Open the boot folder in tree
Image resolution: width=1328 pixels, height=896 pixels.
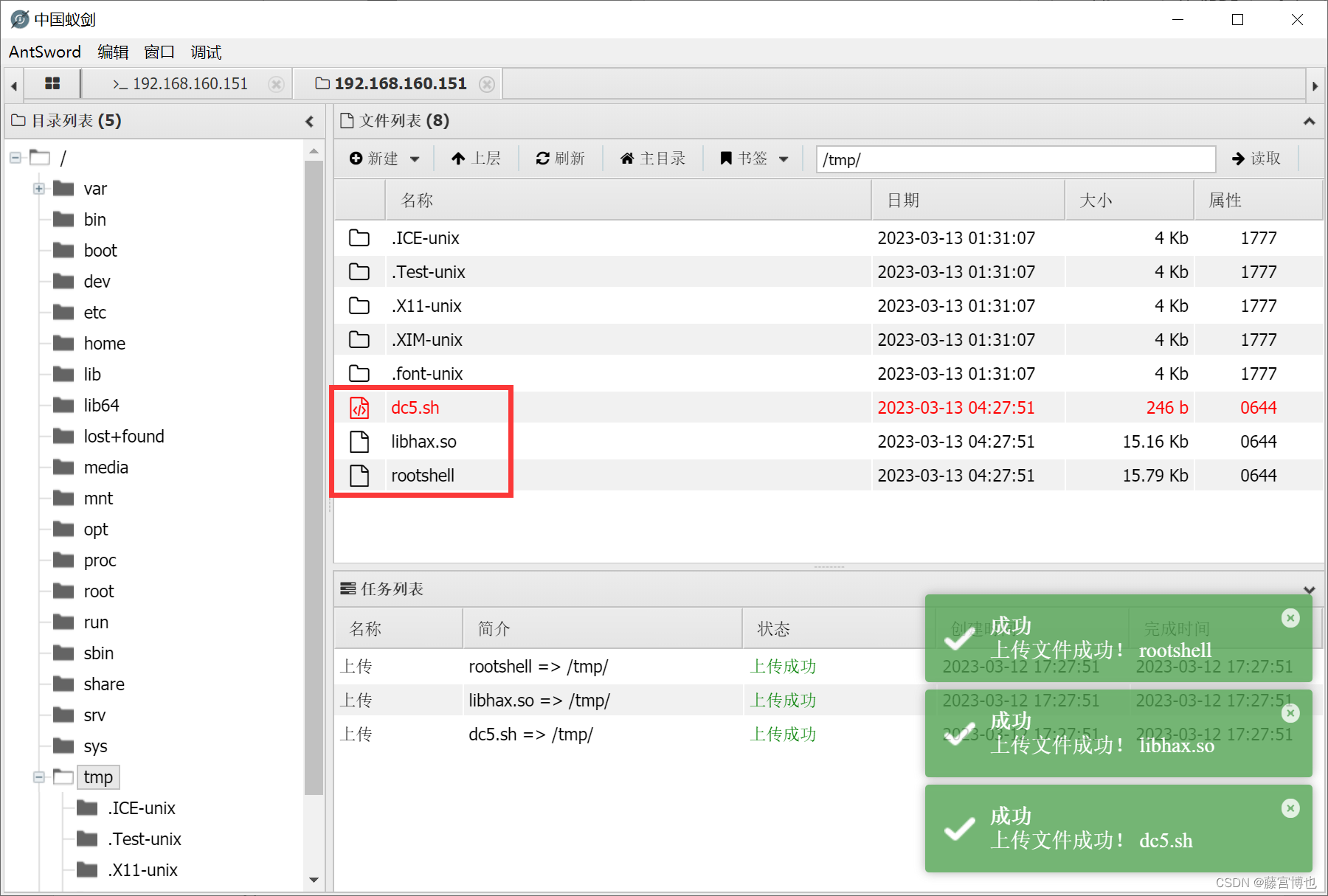coord(100,251)
